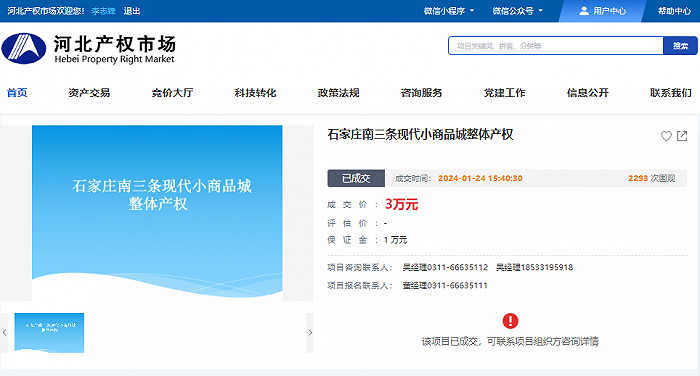This screenshot has height=376, width=700.
Task: Click the 搜索 search button
Action: (x=680, y=46)
